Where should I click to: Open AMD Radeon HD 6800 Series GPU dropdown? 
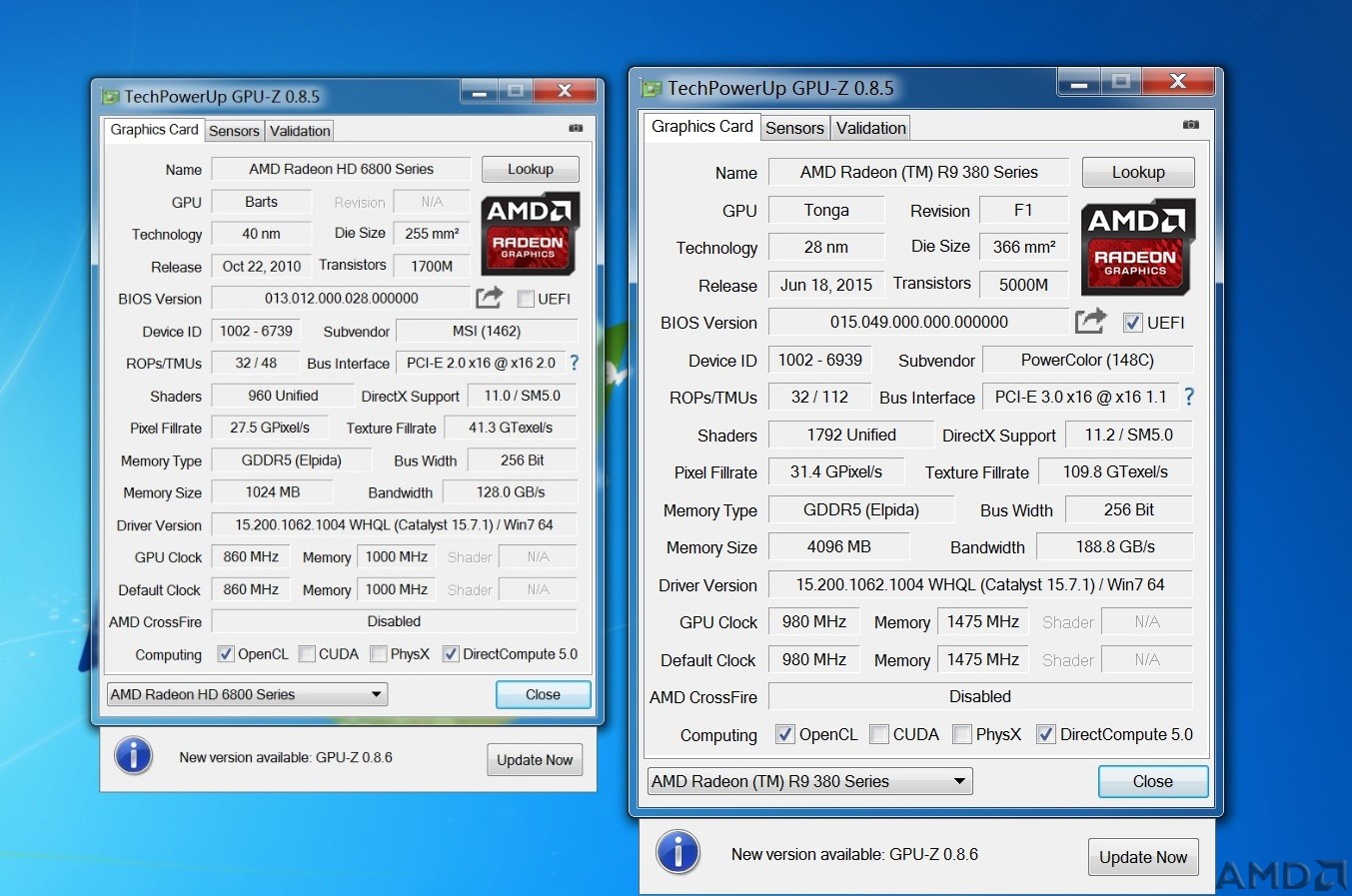[x=247, y=694]
